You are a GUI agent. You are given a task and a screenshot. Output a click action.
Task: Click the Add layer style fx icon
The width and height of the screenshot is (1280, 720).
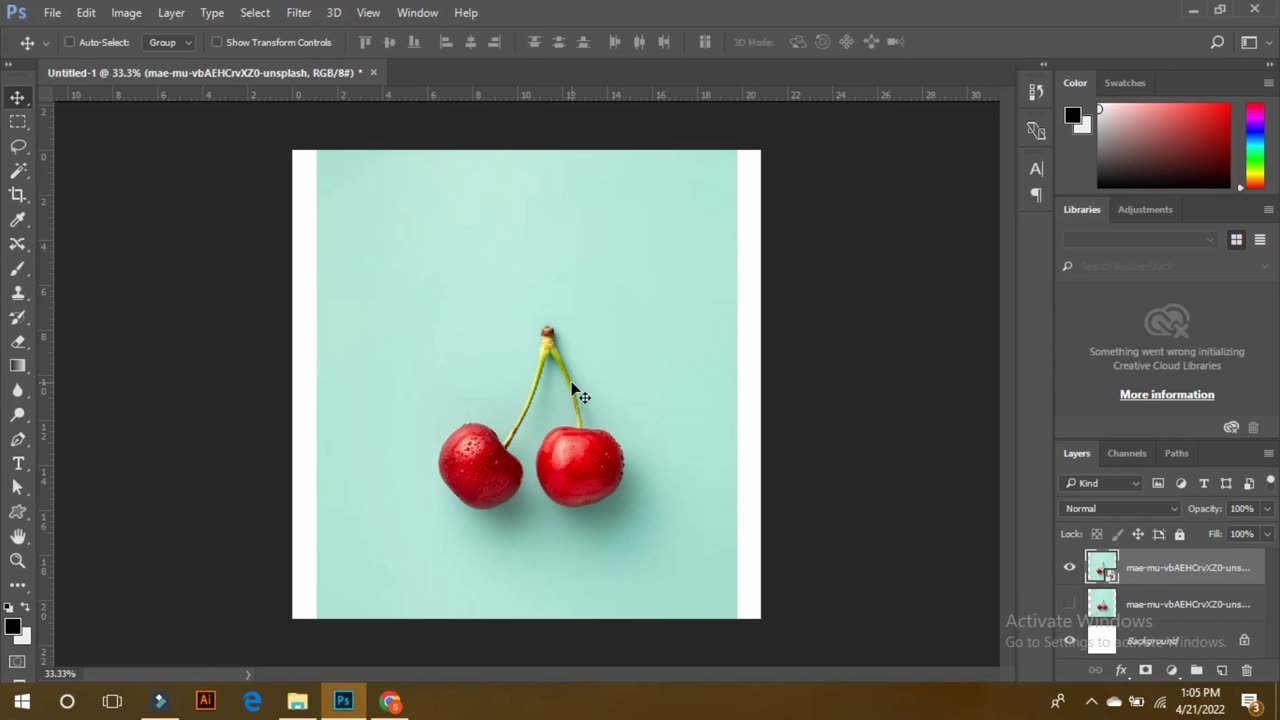pyautogui.click(x=1121, y=670)
